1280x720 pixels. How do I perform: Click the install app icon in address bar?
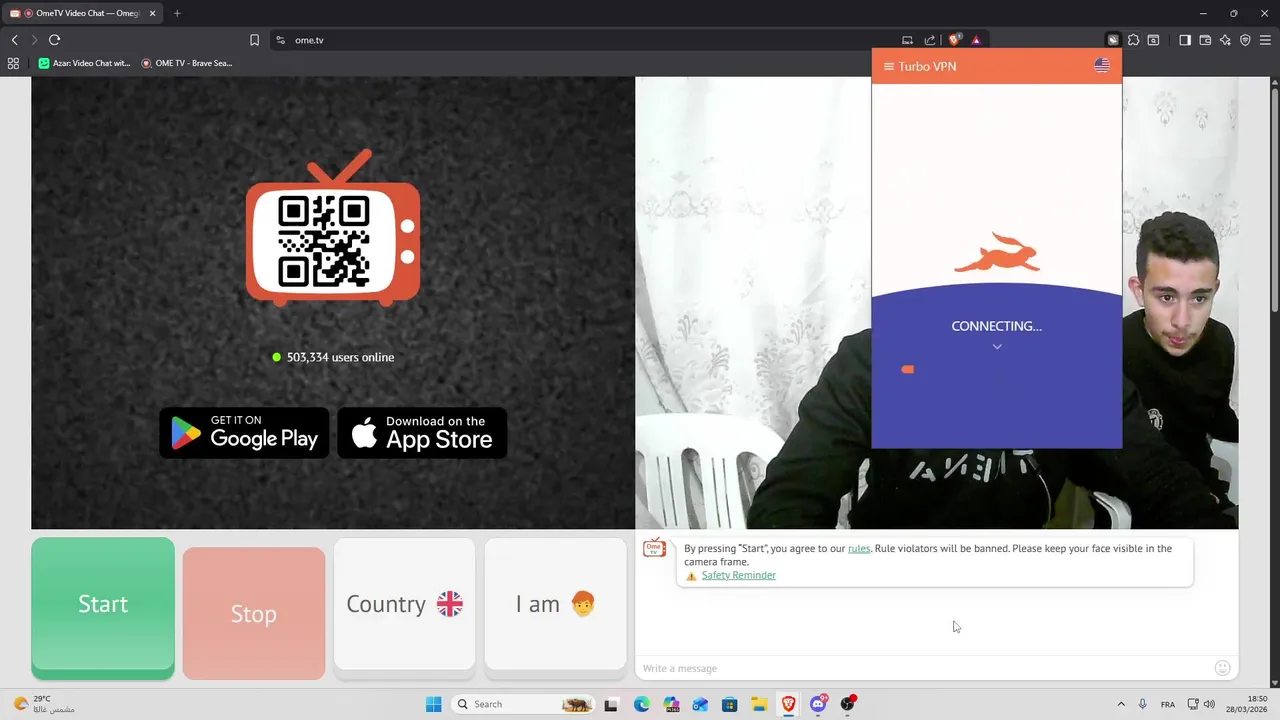(x=907, y=40)
